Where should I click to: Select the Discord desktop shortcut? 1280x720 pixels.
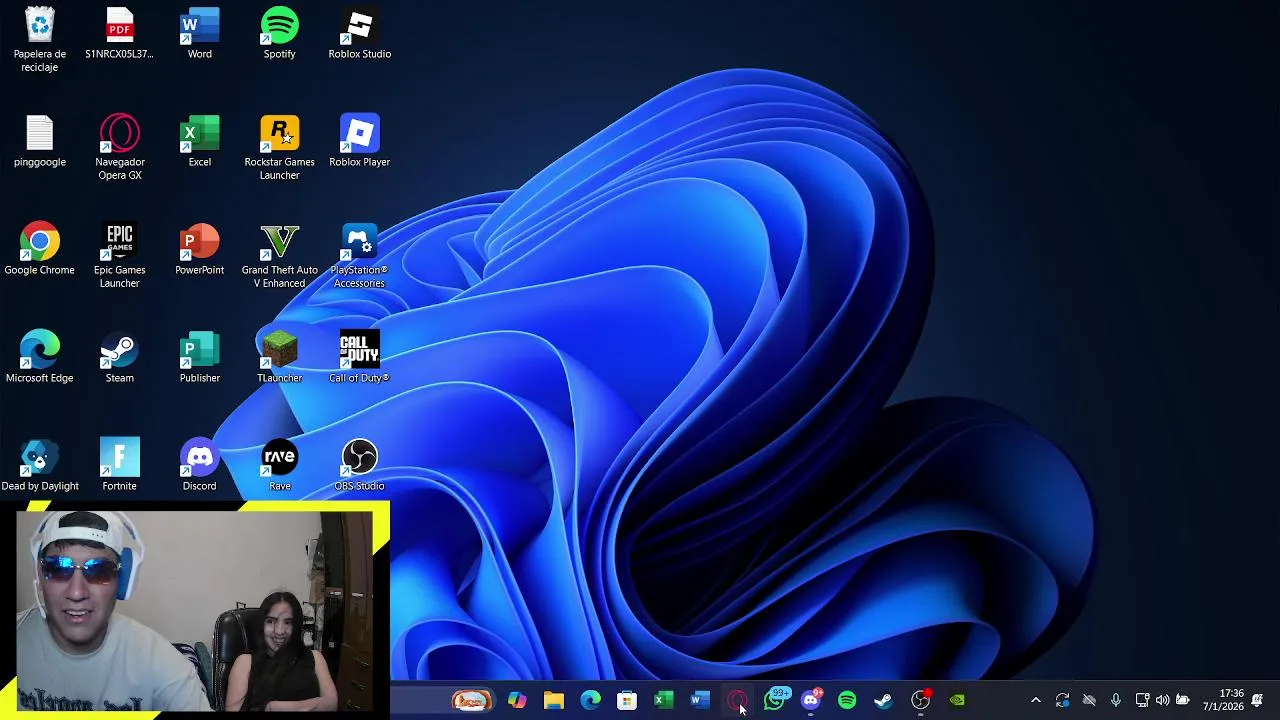[199, 465]
